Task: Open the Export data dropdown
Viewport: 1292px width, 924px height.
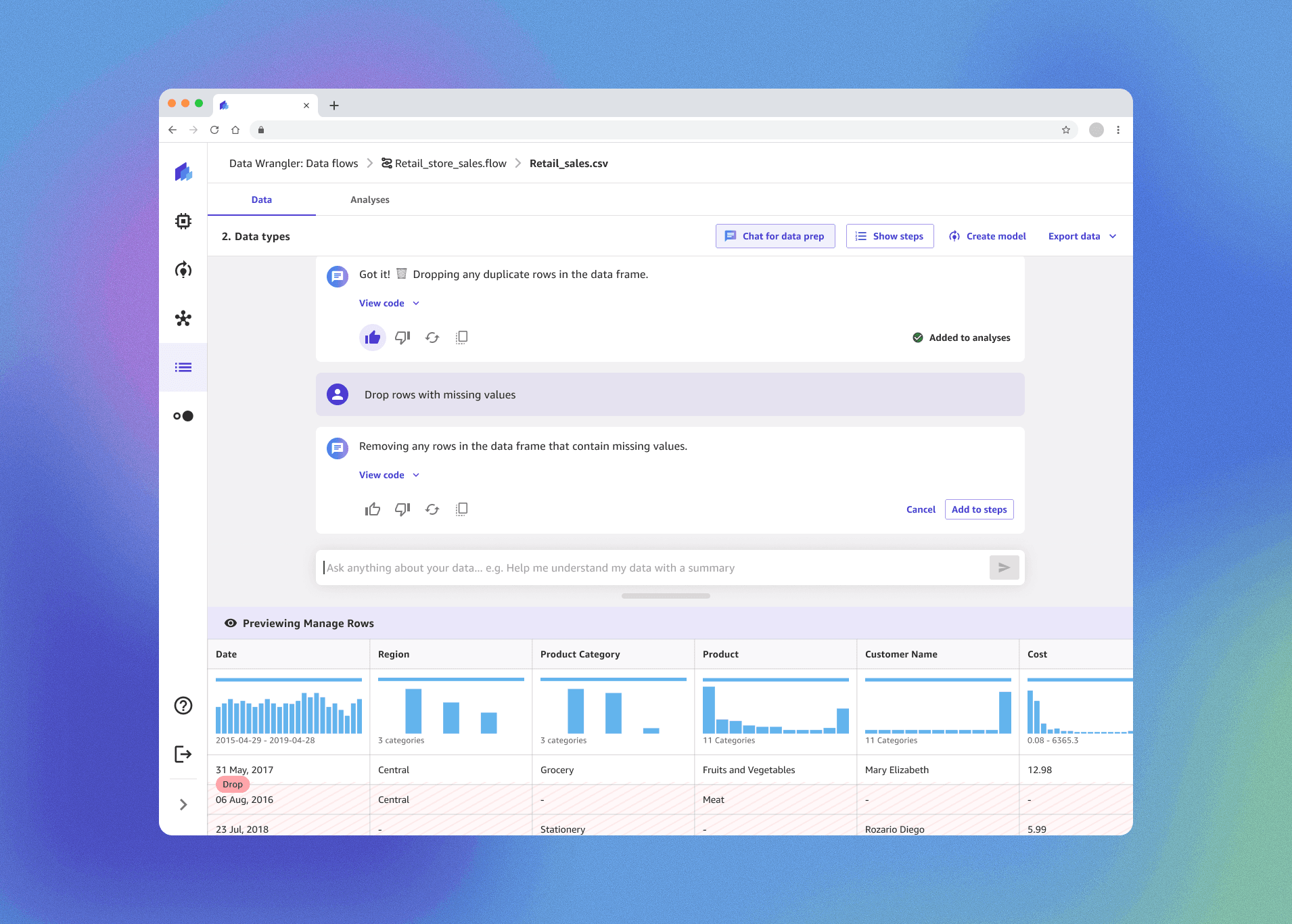Action: click(1082, 236)
